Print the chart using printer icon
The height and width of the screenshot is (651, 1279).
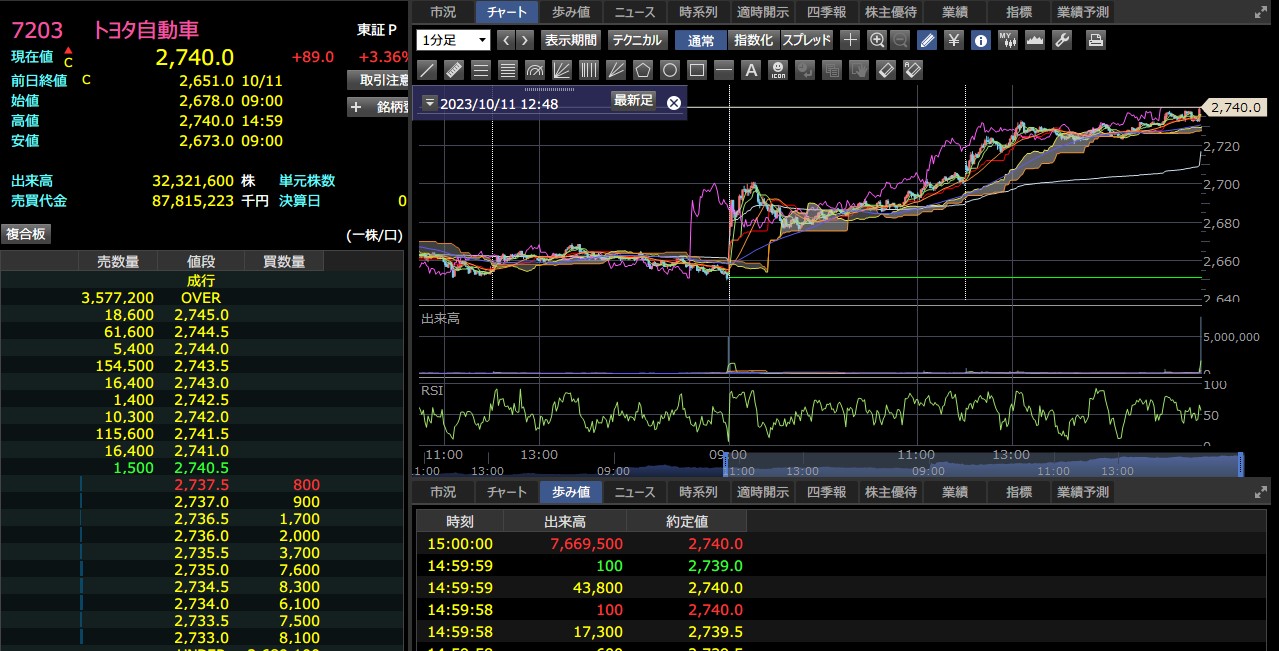pos(1096,40)
